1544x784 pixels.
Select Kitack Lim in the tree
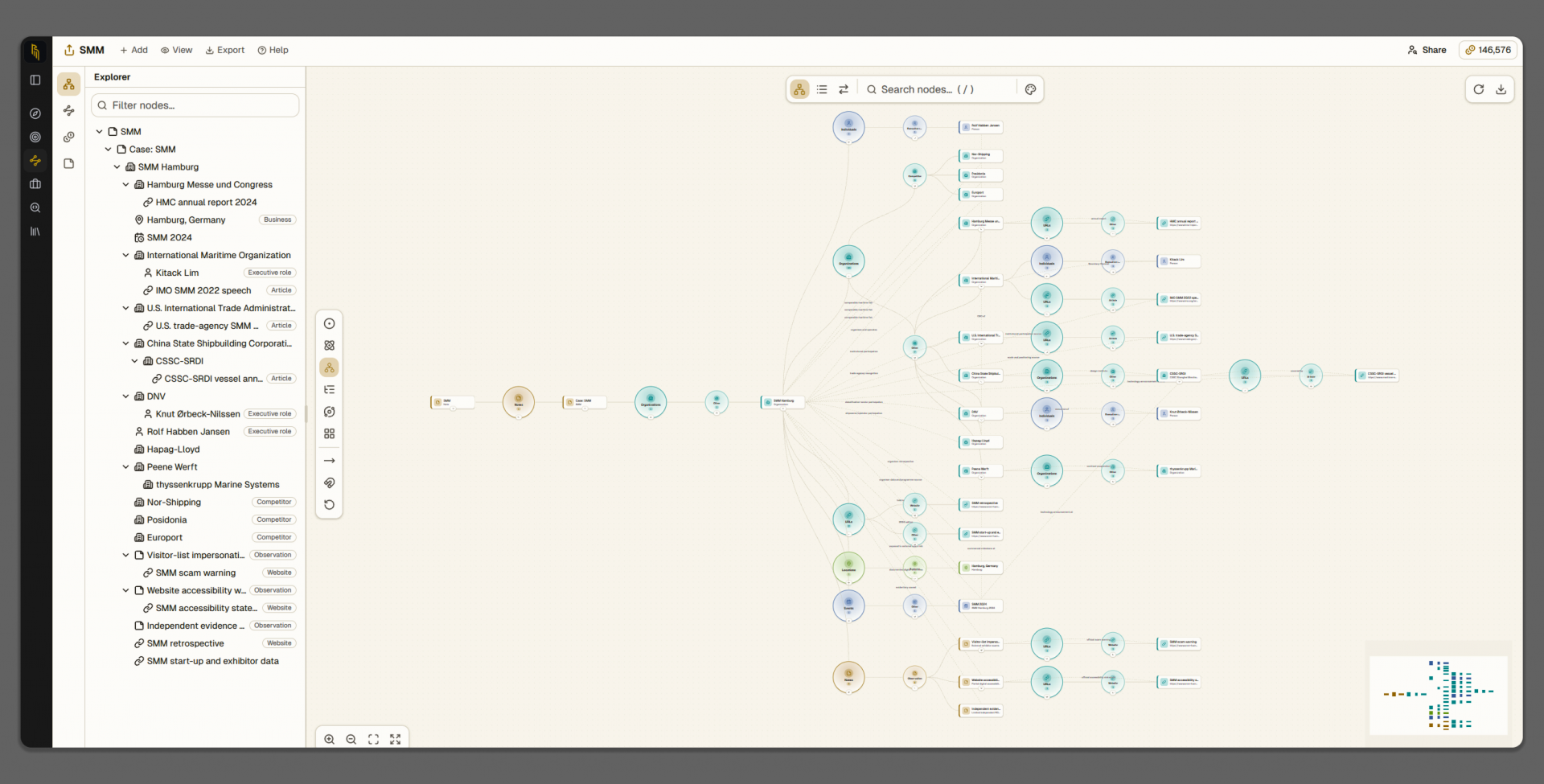[177, 273]
